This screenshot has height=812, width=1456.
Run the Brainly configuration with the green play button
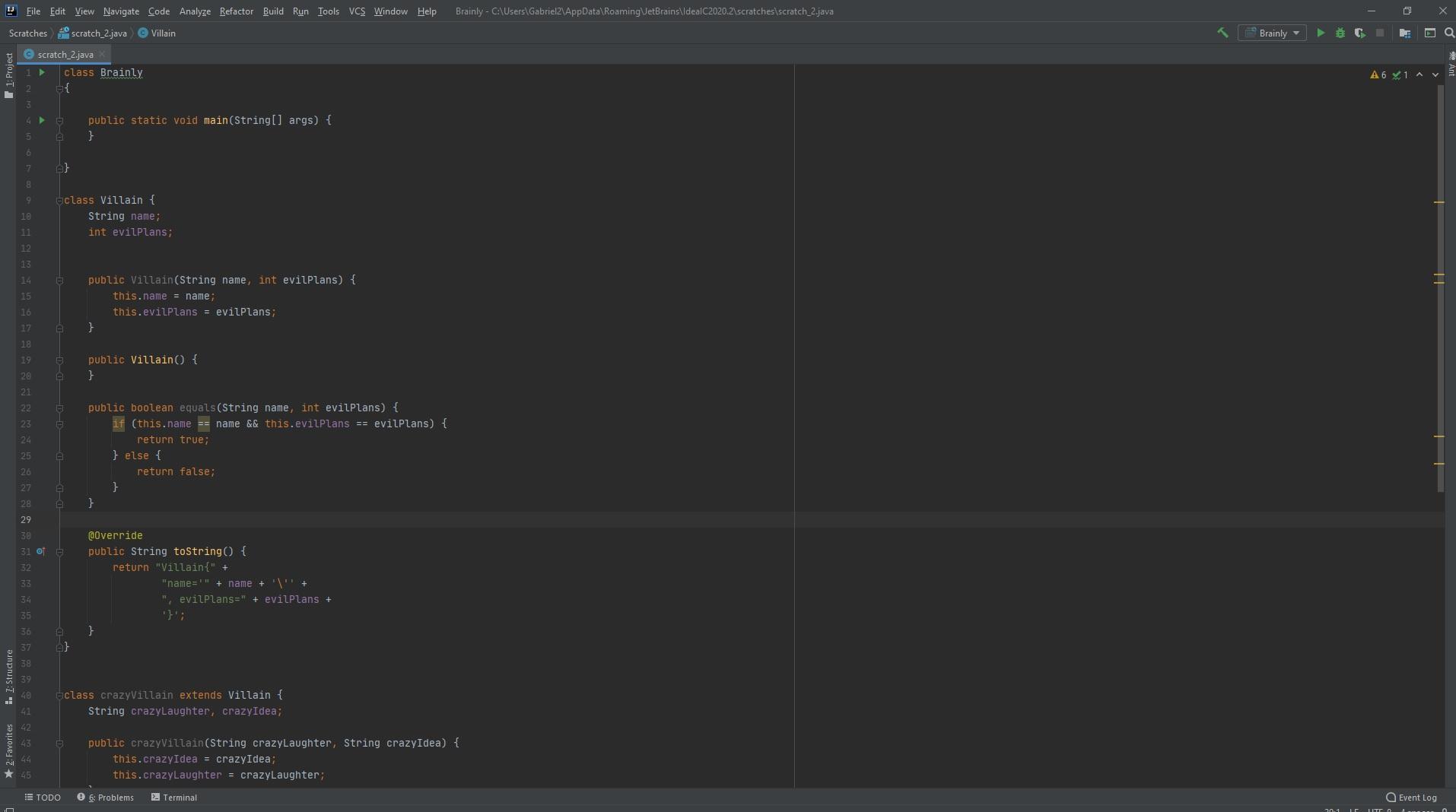coord(1321,33)
